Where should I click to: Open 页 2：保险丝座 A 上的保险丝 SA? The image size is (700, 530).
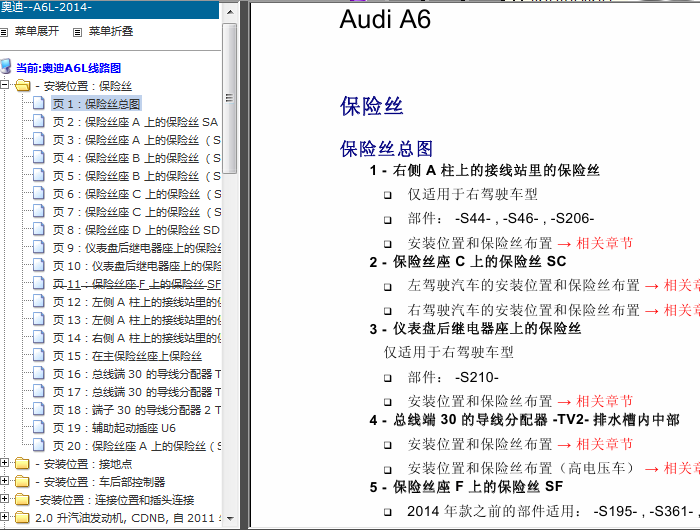click(x=135, y=122)
